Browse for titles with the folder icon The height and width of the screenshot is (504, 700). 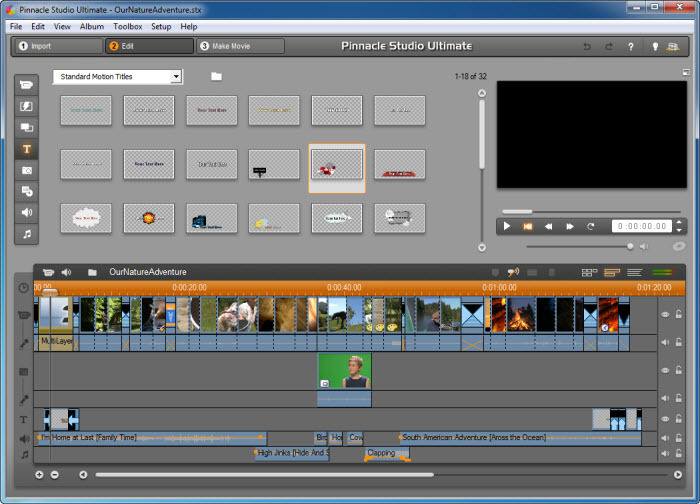[216, 77]
